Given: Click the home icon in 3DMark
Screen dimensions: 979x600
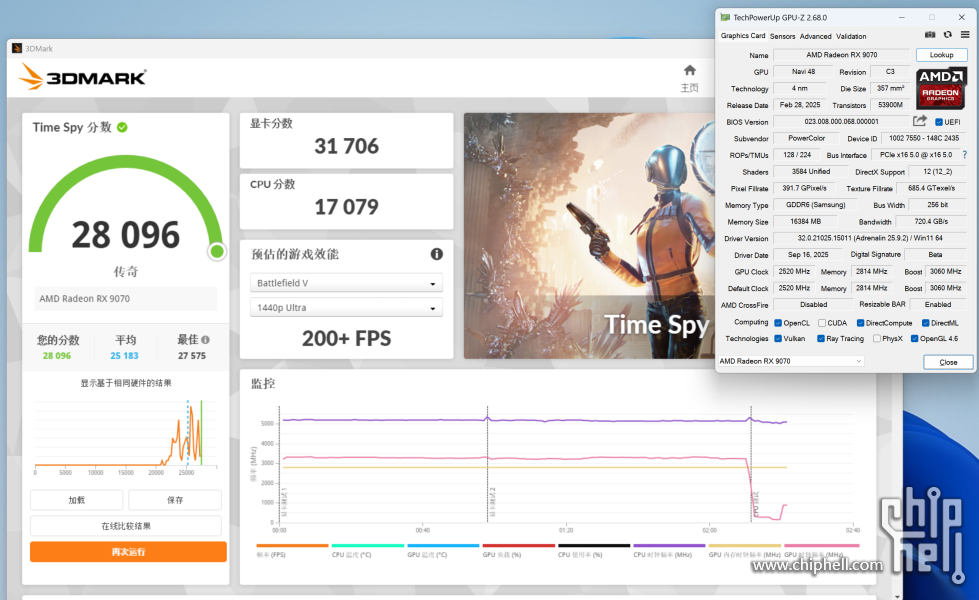Looking at the screenshot, I should [689, 71].
